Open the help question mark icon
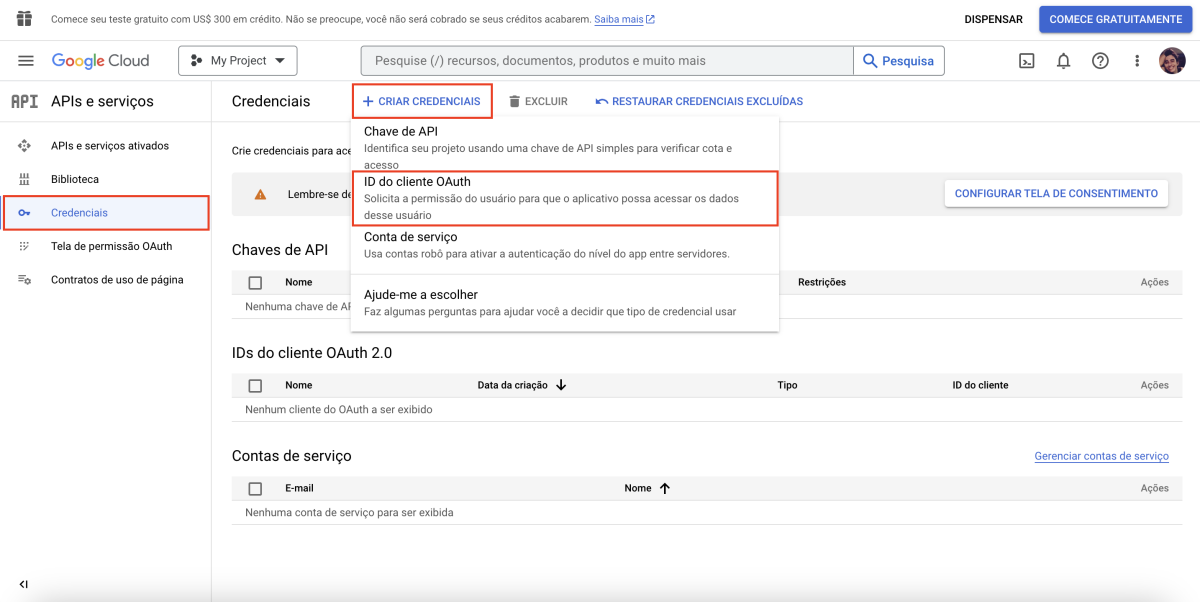This screenshot has height=602, width=1200. coord(1100,61)
